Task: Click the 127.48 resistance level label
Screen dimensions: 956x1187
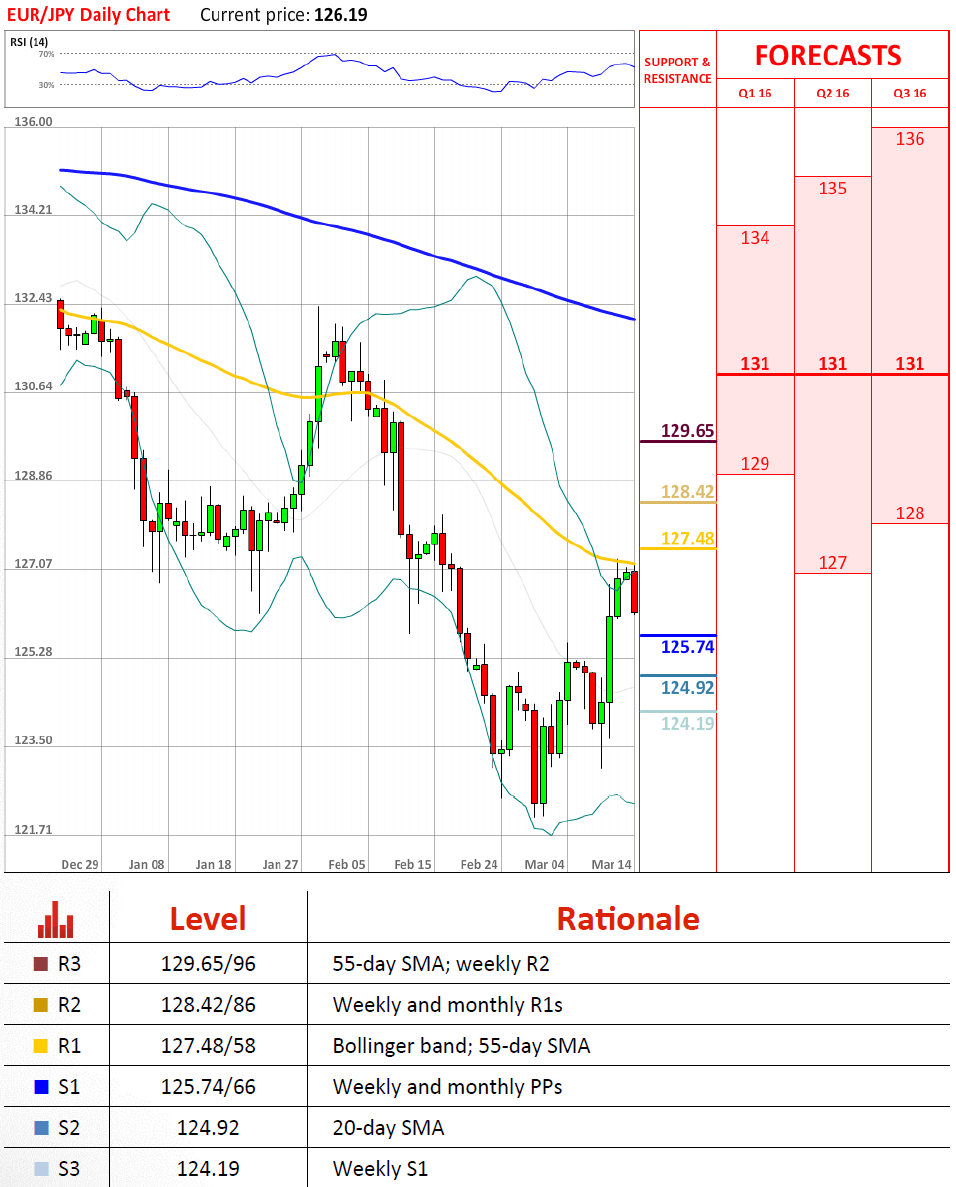Action: click(x=687, y=538)
